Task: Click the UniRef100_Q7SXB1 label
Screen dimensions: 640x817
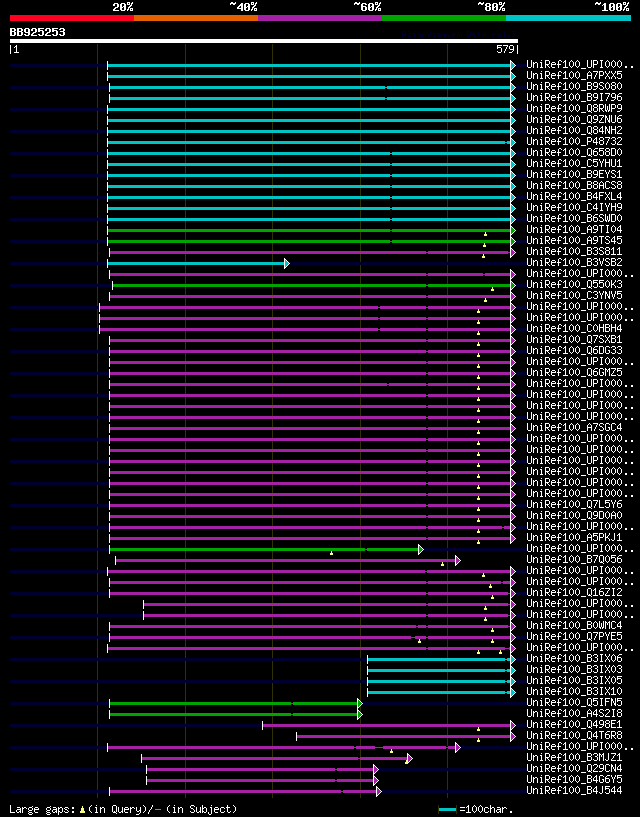Action: tap(574, 339)
